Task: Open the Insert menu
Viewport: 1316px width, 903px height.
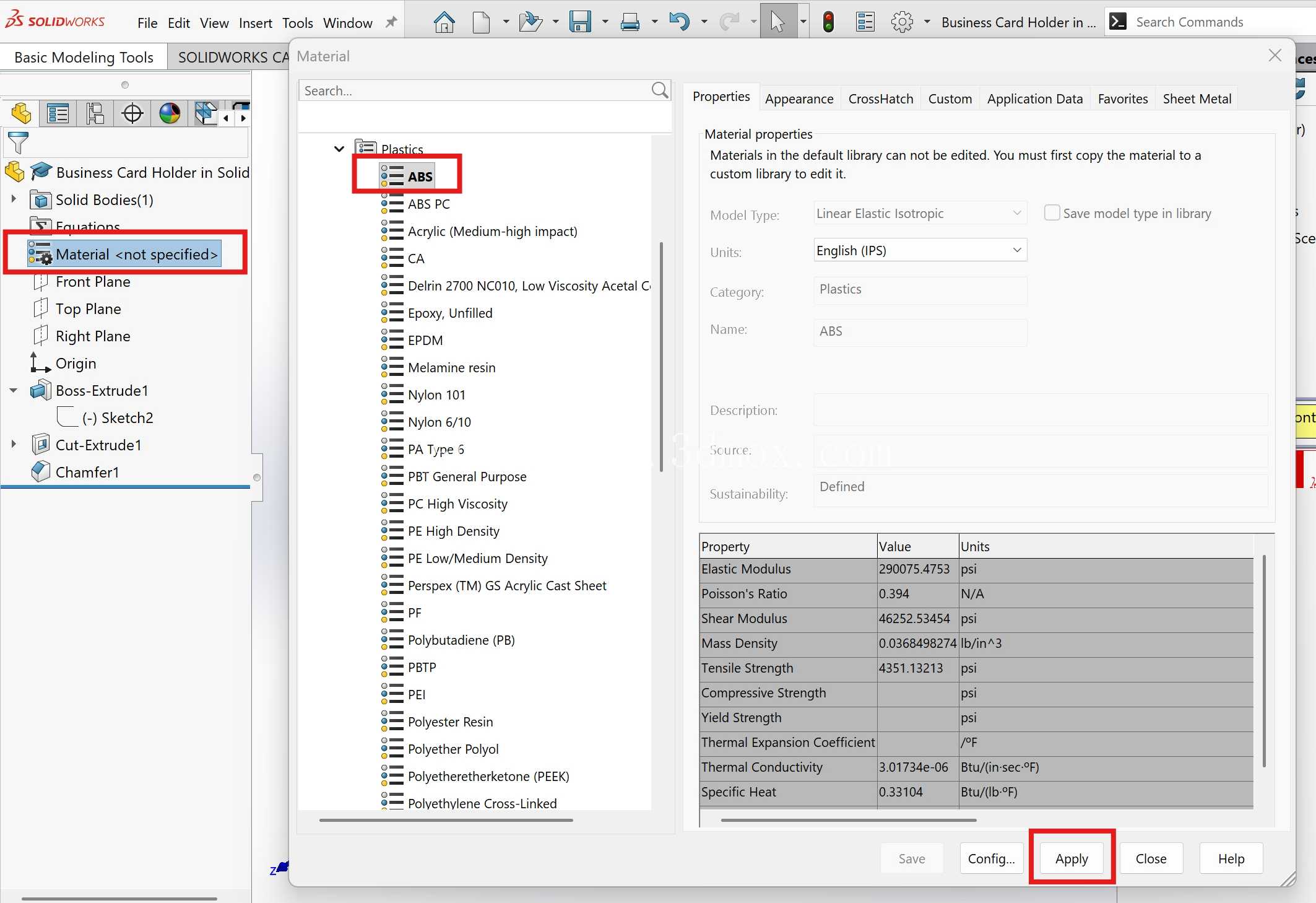Action: pos(255,23)
